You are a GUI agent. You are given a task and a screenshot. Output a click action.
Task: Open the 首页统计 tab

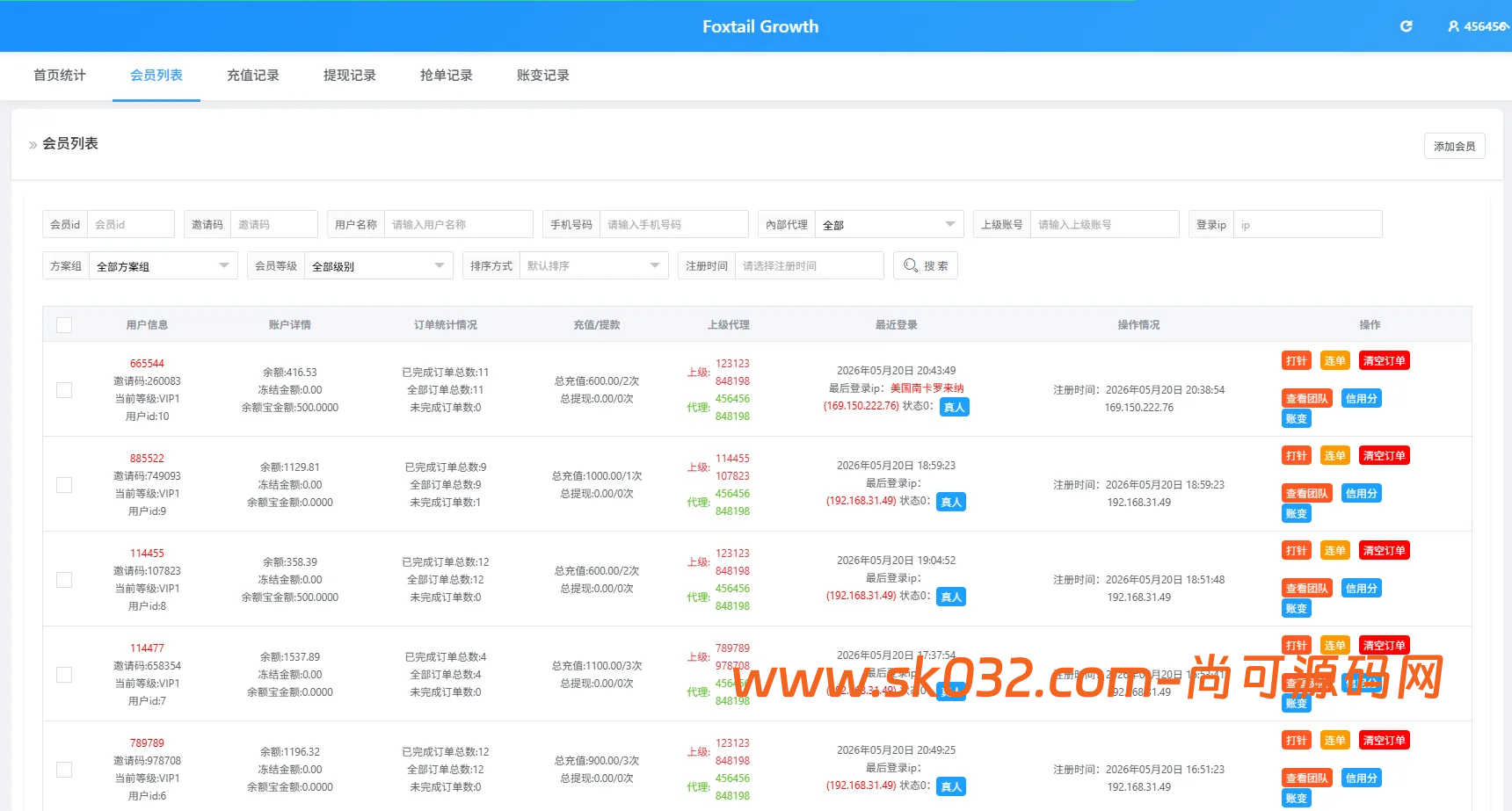coord(60,76)
